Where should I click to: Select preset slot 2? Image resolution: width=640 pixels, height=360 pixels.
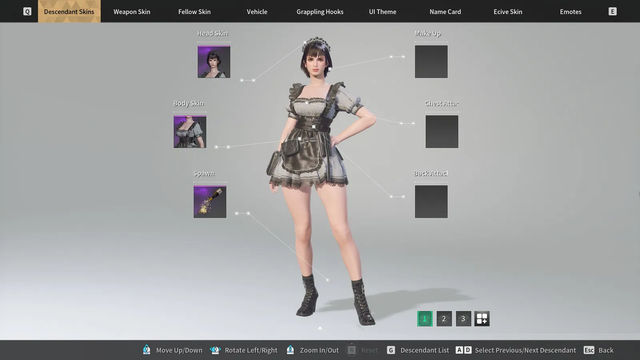click(x=444, y=319)
